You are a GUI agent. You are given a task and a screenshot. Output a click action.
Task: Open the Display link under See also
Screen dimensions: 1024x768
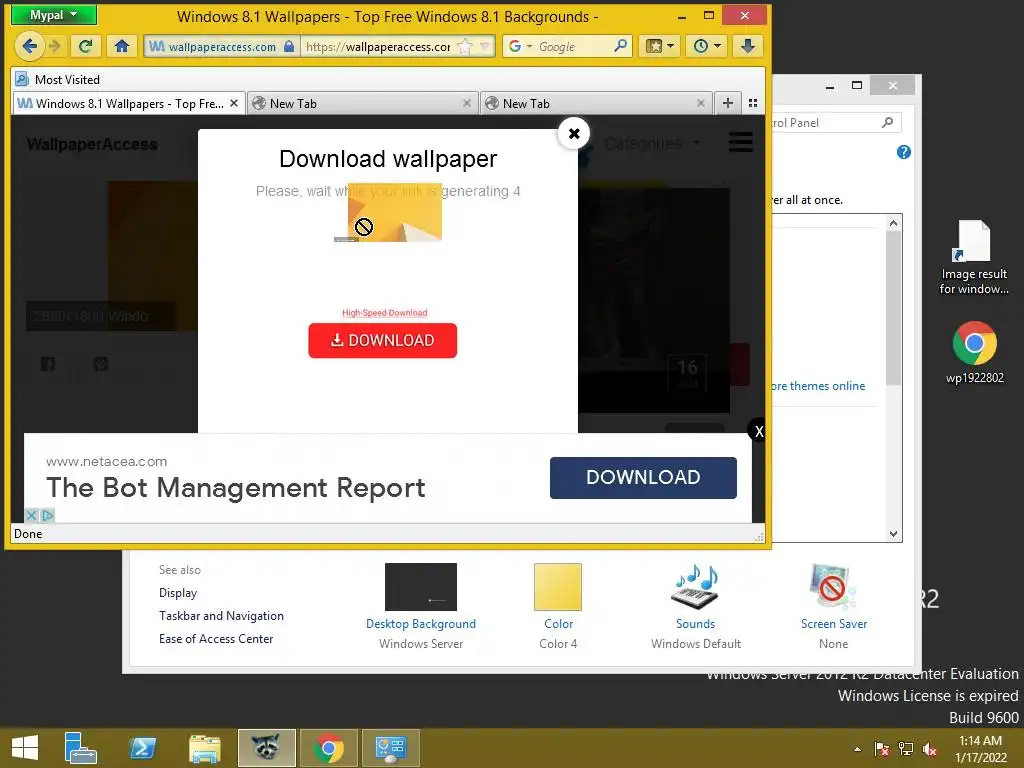(178, 593)
